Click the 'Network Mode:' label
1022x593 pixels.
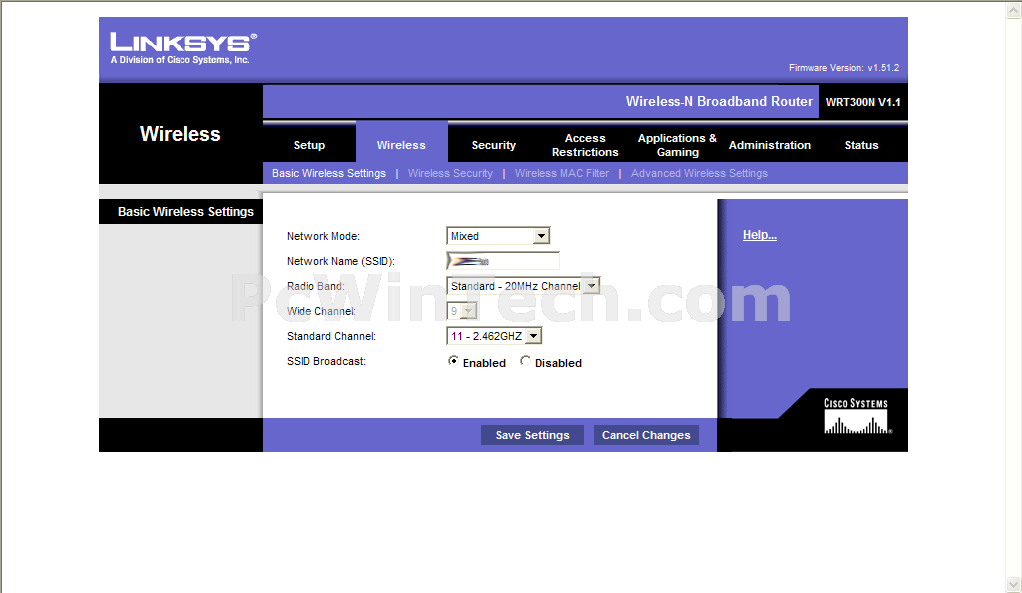pos(323,236)
